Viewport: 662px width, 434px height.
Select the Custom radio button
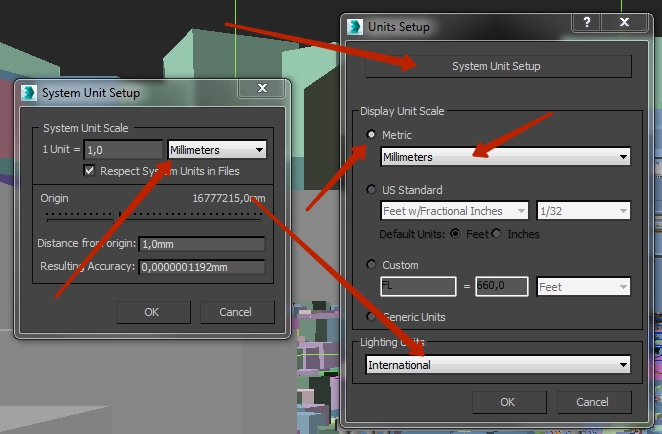pyautogui.click(x=373, y=265)
